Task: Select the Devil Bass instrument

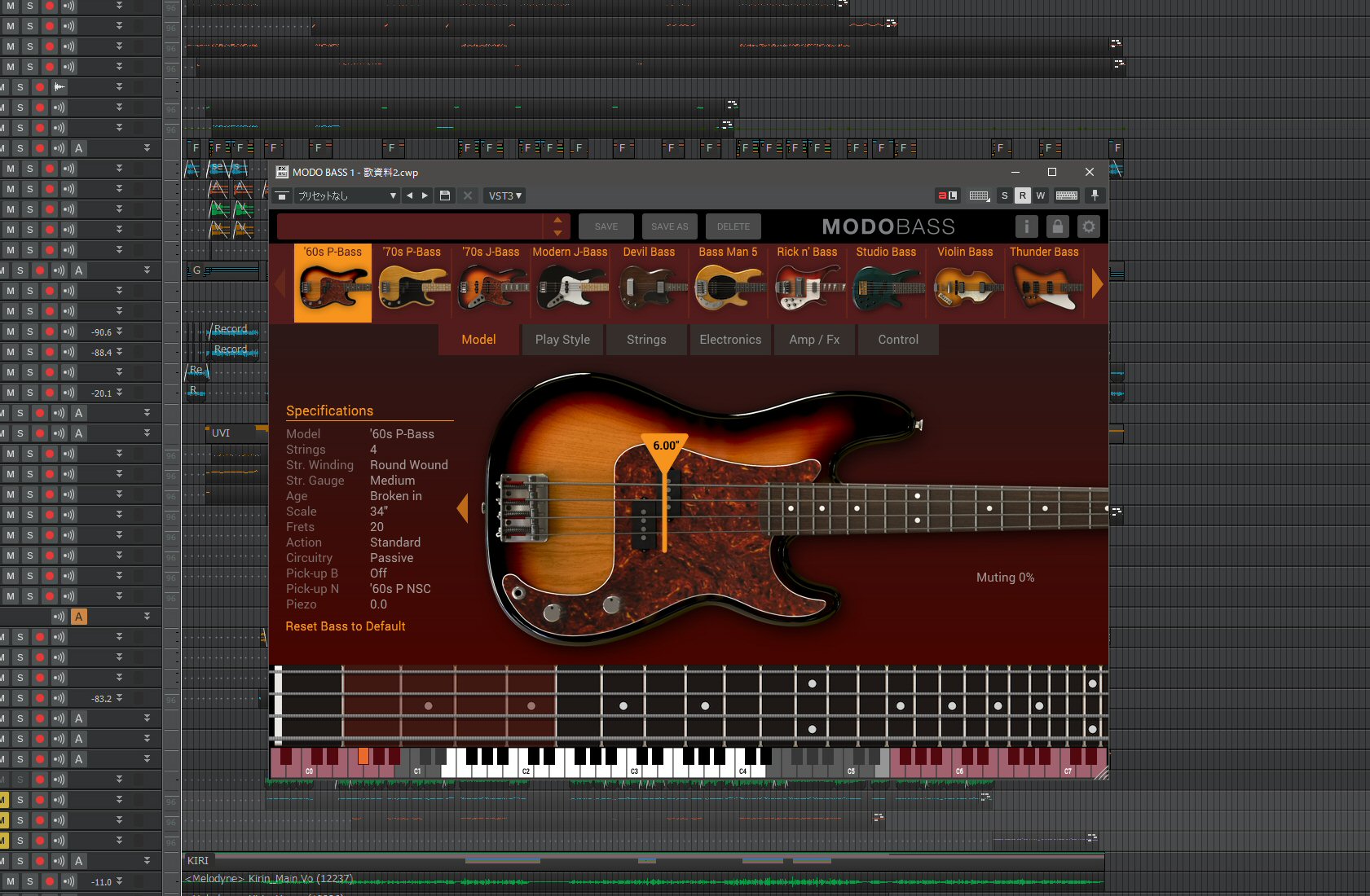Action: (x=649, y=283)
